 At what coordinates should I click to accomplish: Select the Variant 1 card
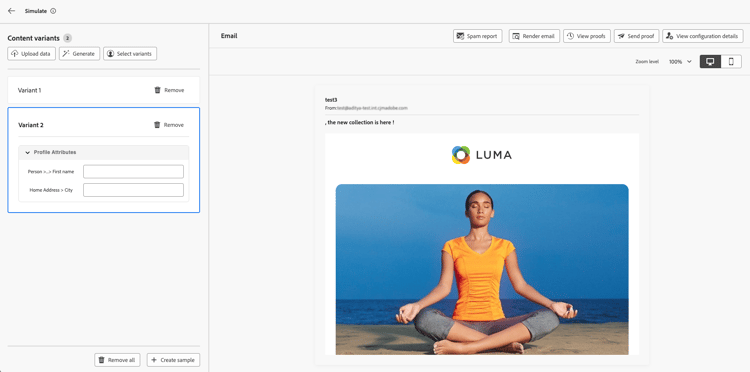point(103,90)
